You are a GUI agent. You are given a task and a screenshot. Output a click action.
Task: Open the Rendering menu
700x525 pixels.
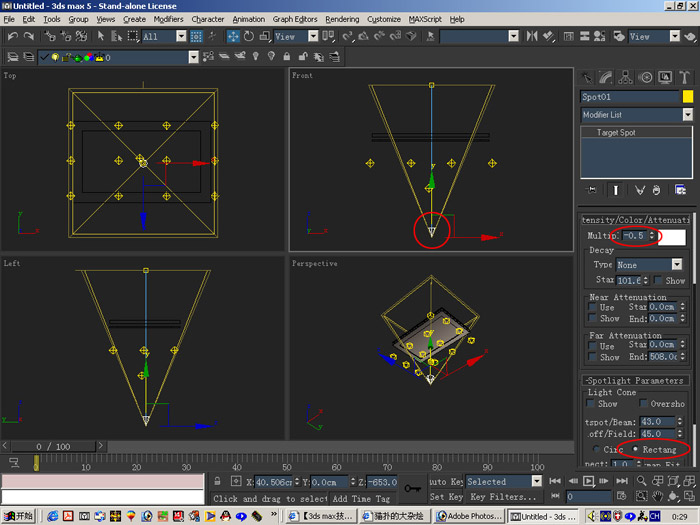pyautogui.click(x=342, y=19)
